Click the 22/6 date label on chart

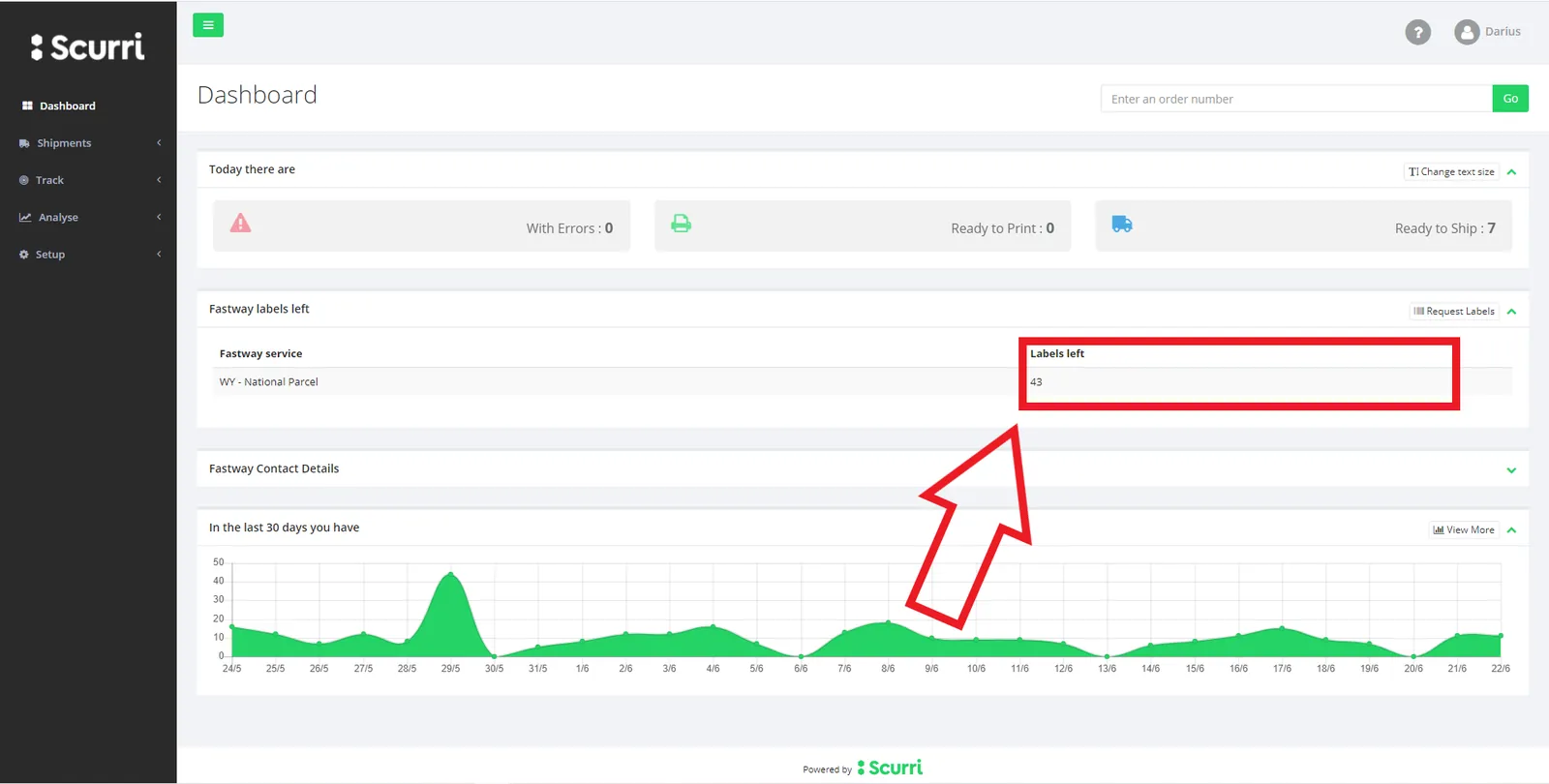coord(1501,669)
